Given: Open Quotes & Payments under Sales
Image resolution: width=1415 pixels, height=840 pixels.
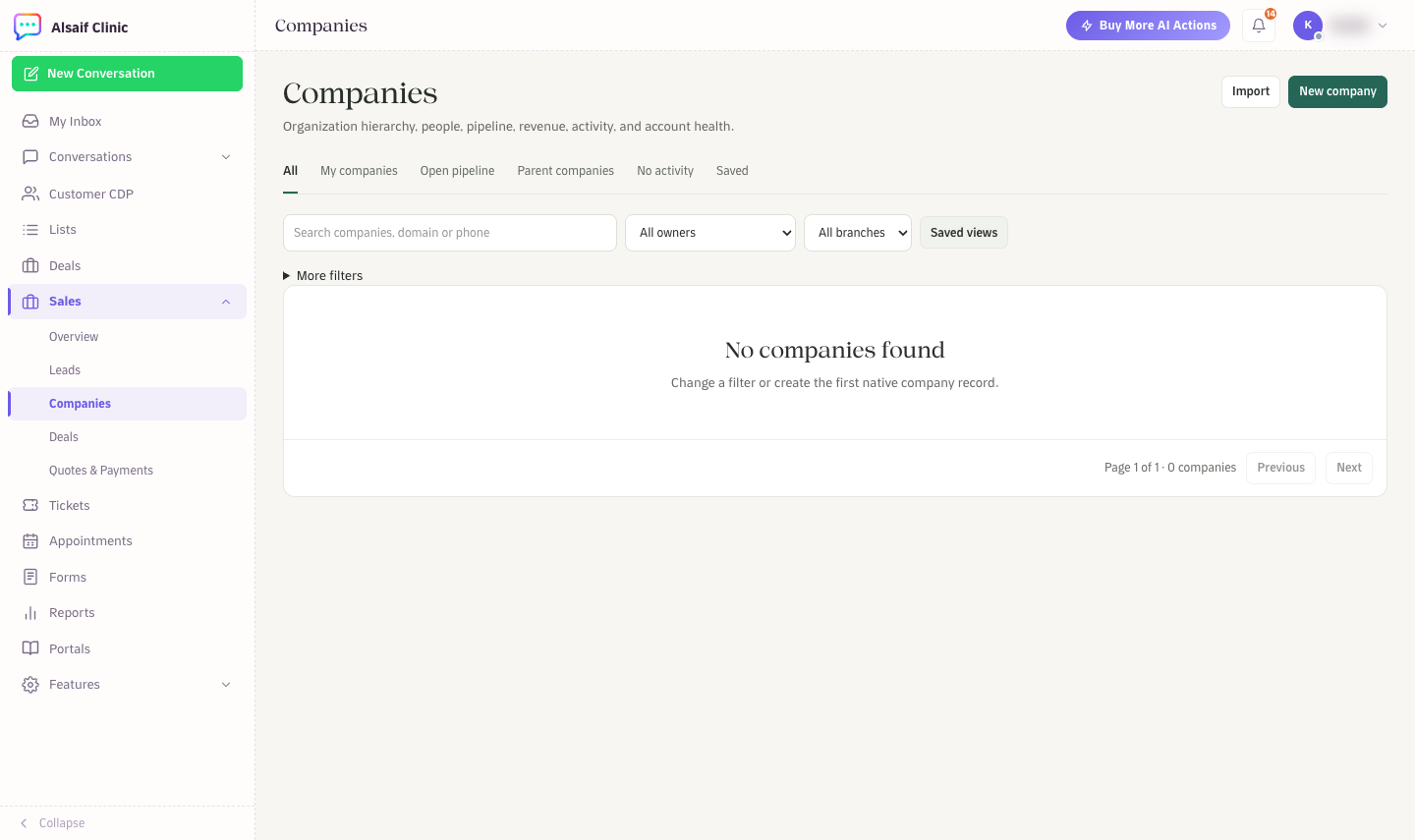Looking at the screenshot, I should pos(101,471).
